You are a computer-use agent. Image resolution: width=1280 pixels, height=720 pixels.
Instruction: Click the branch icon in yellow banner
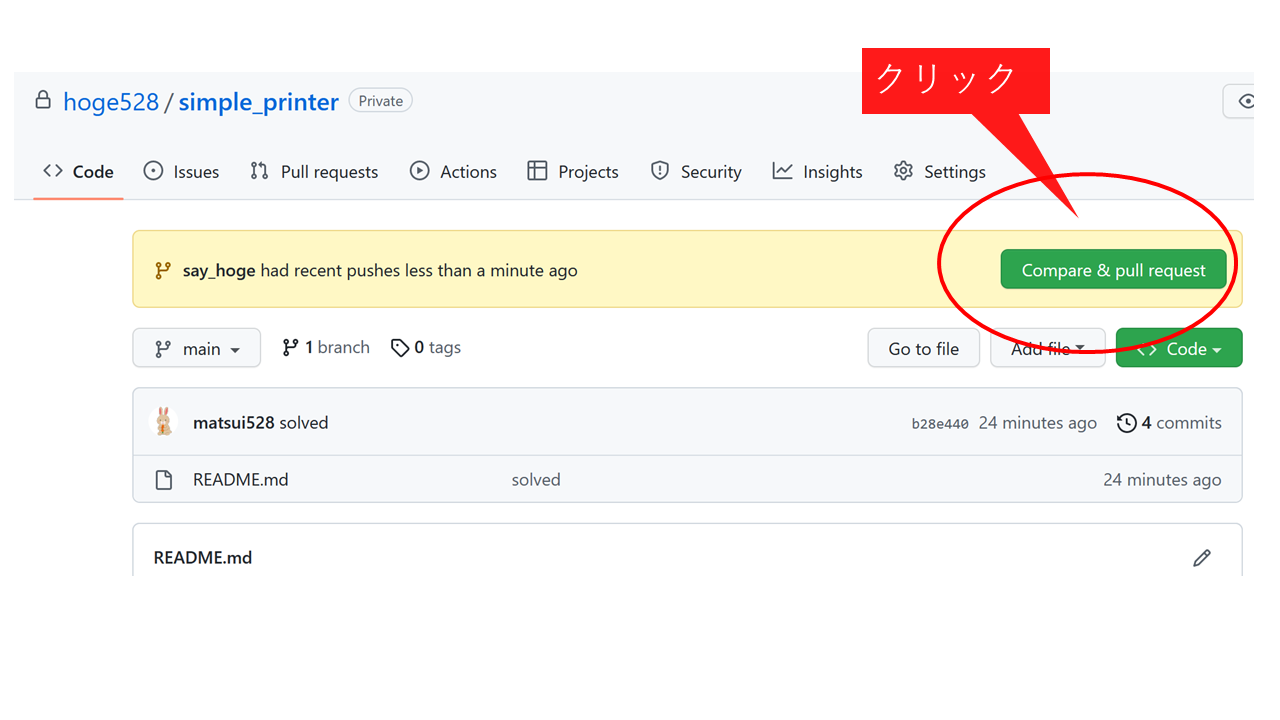(162, 271)
